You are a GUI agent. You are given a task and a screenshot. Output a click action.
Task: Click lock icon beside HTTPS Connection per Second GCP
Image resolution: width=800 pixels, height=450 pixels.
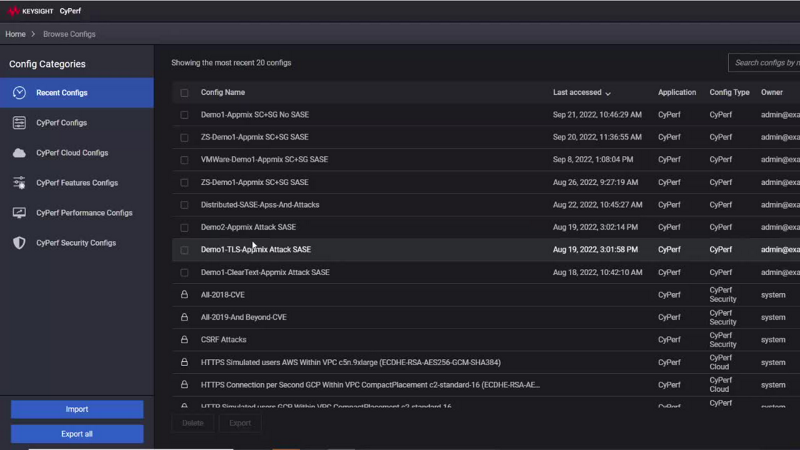click(184, 384)
